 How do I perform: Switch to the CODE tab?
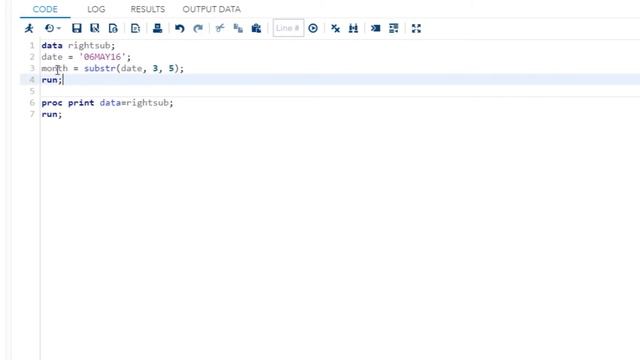(45, 9)
